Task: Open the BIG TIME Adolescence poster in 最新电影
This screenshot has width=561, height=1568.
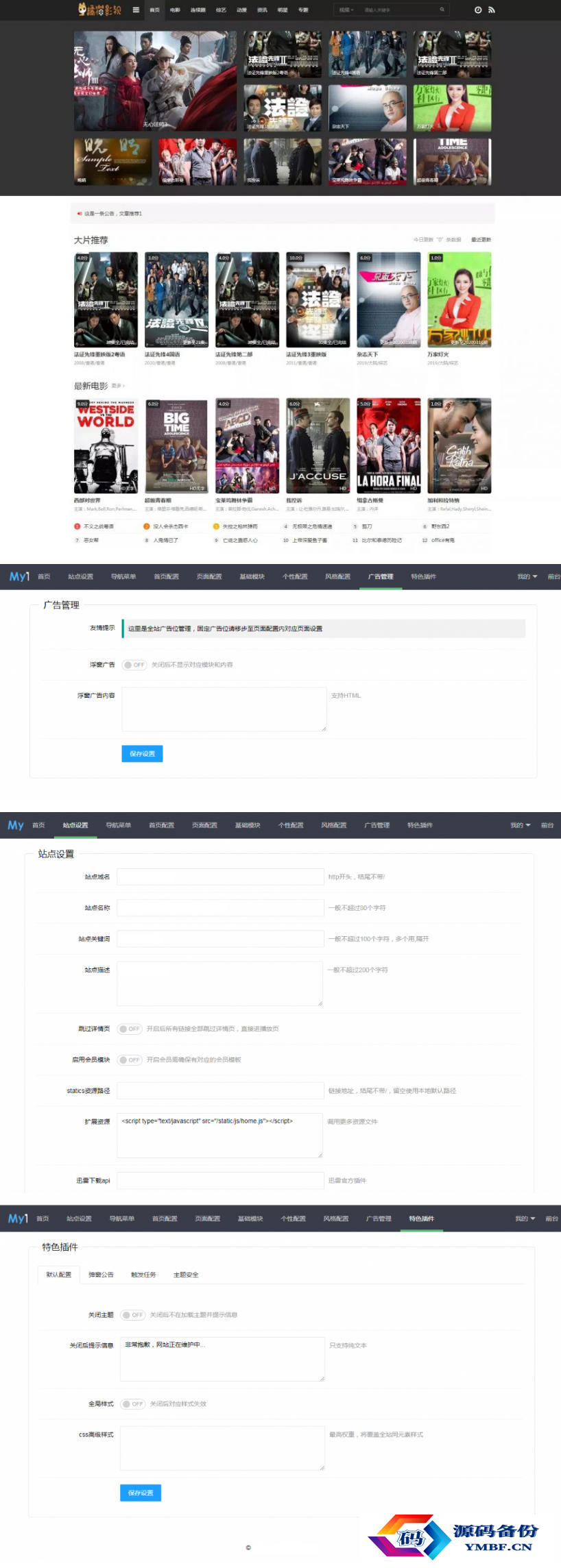Action: pos(176,445)
